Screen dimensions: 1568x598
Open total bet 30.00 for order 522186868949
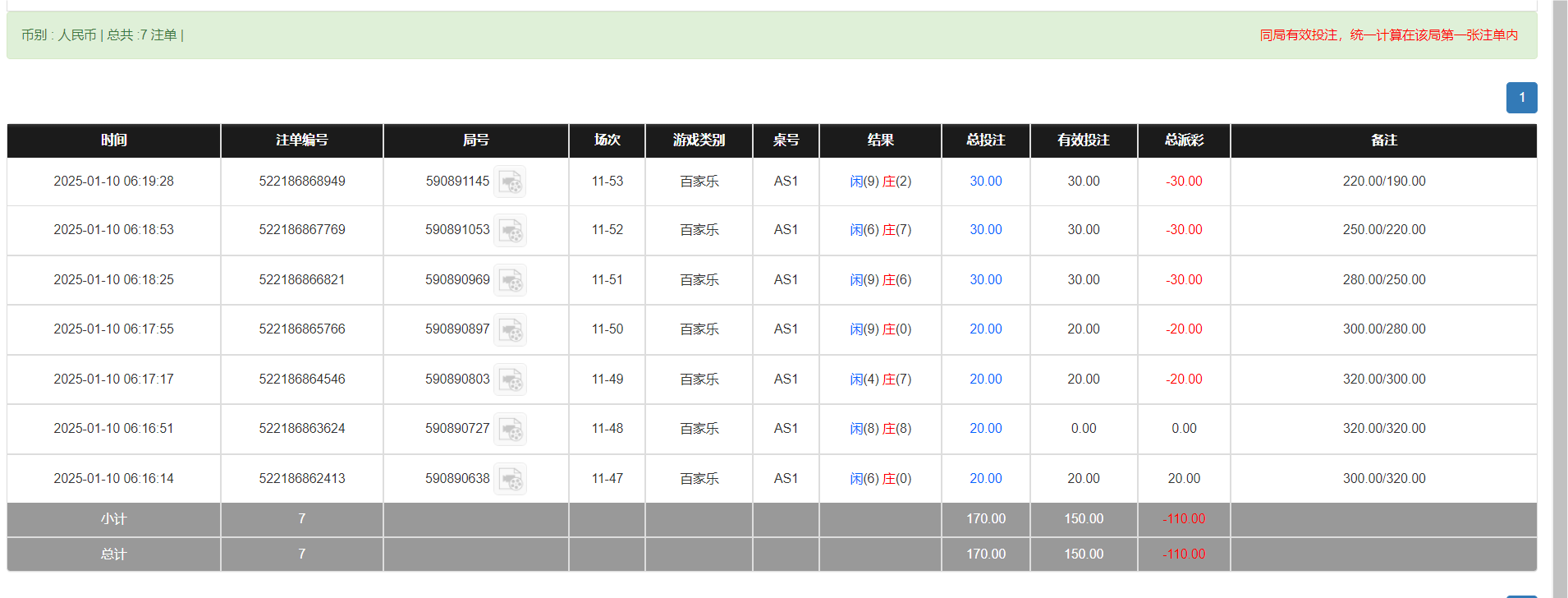click(x=985, y=182)
